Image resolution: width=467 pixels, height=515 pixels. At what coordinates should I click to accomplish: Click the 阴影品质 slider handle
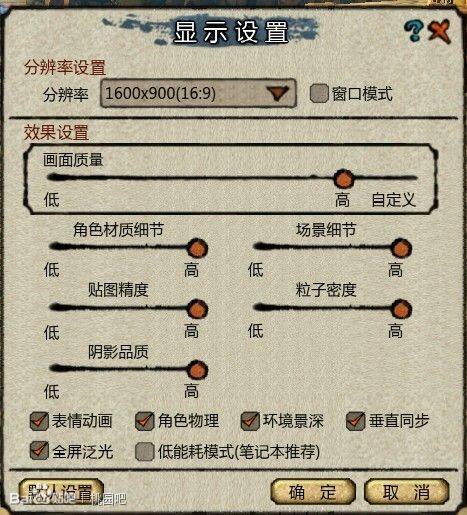pyautogui.click(x=197, y=370)
